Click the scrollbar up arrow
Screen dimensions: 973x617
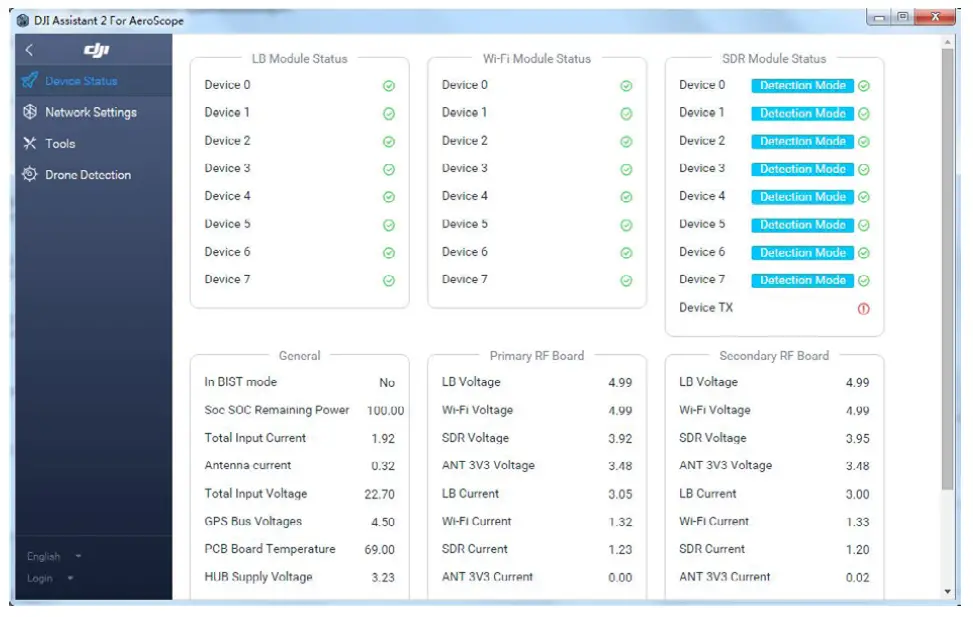[947, 42]
